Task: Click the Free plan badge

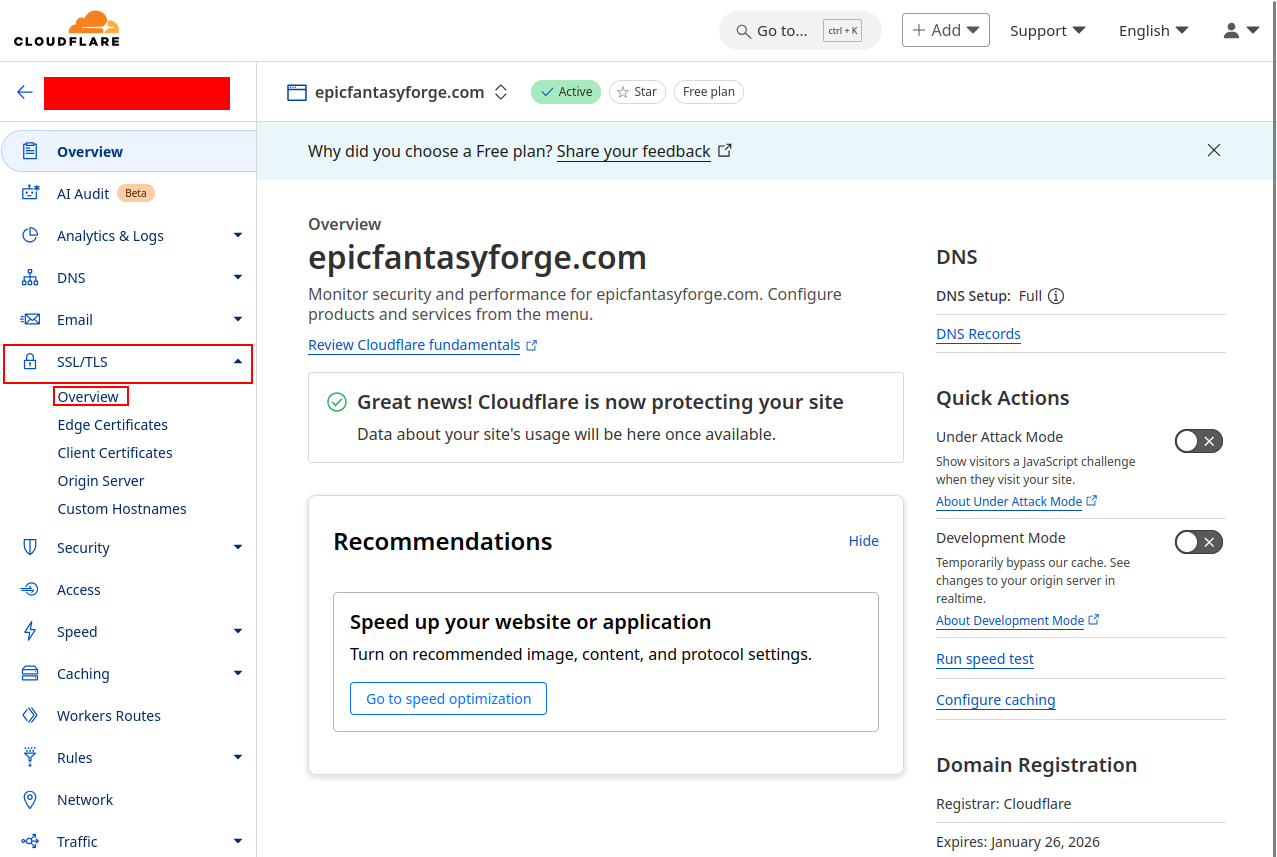Action: click(709, 92)
